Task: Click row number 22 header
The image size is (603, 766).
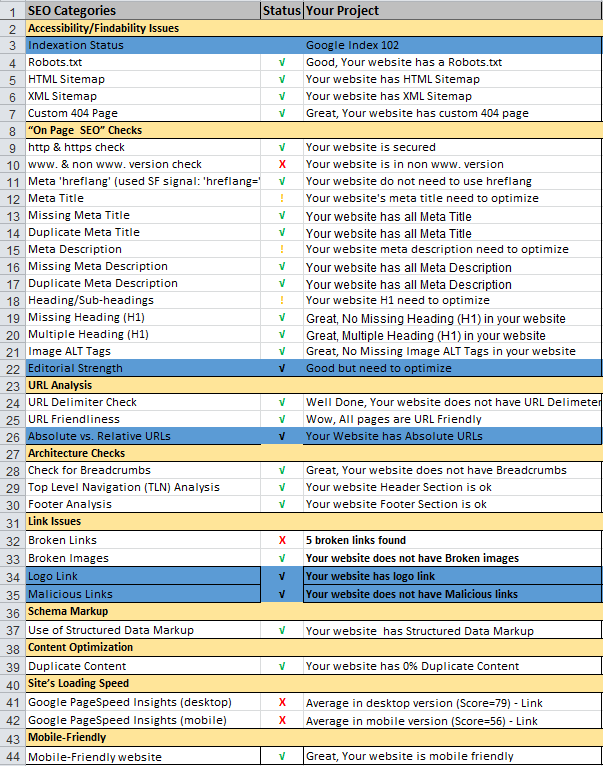Action: pyautogui.click(x=11, y=368)
